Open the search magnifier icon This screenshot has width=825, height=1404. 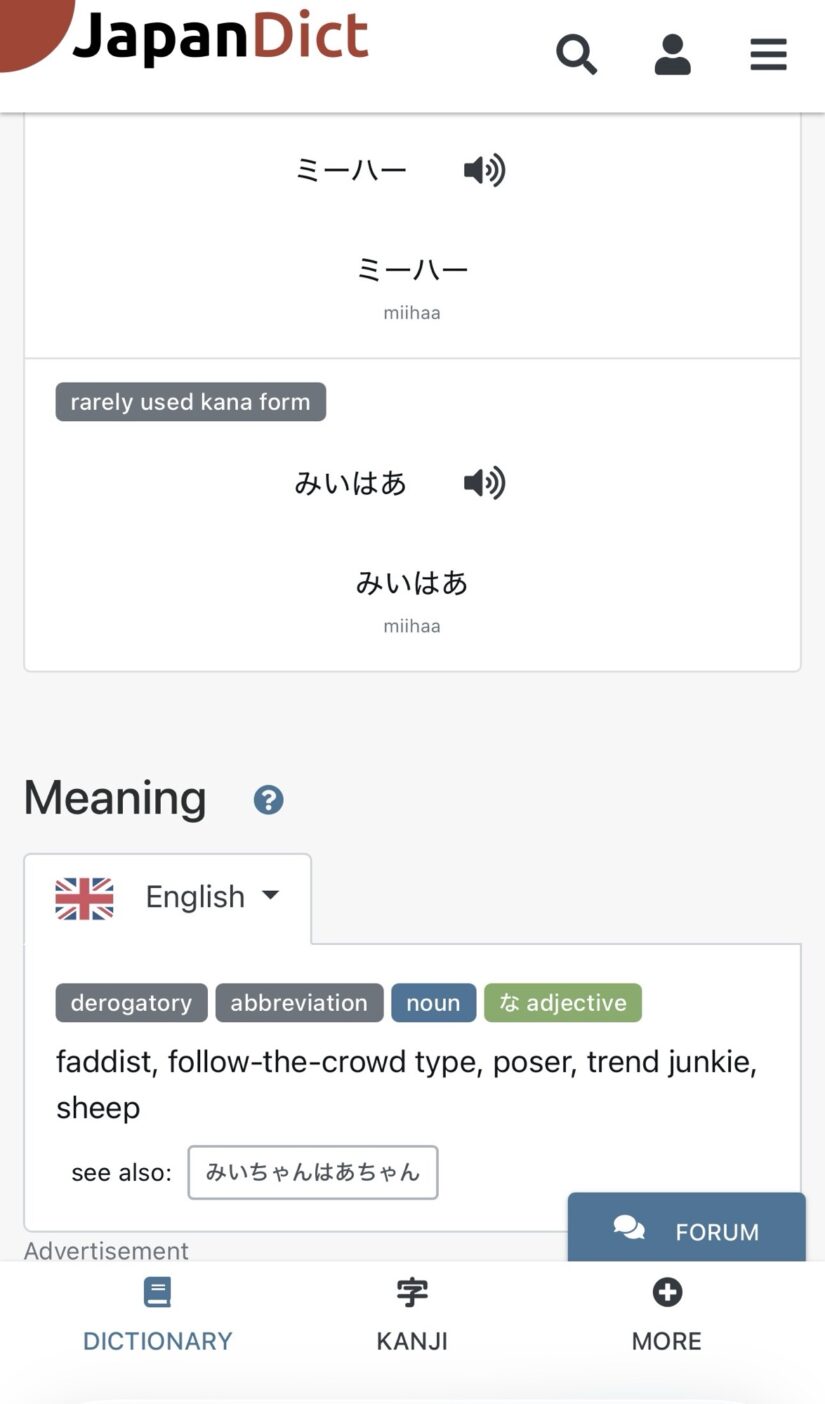pyautogui.click(x=577, y=55)
